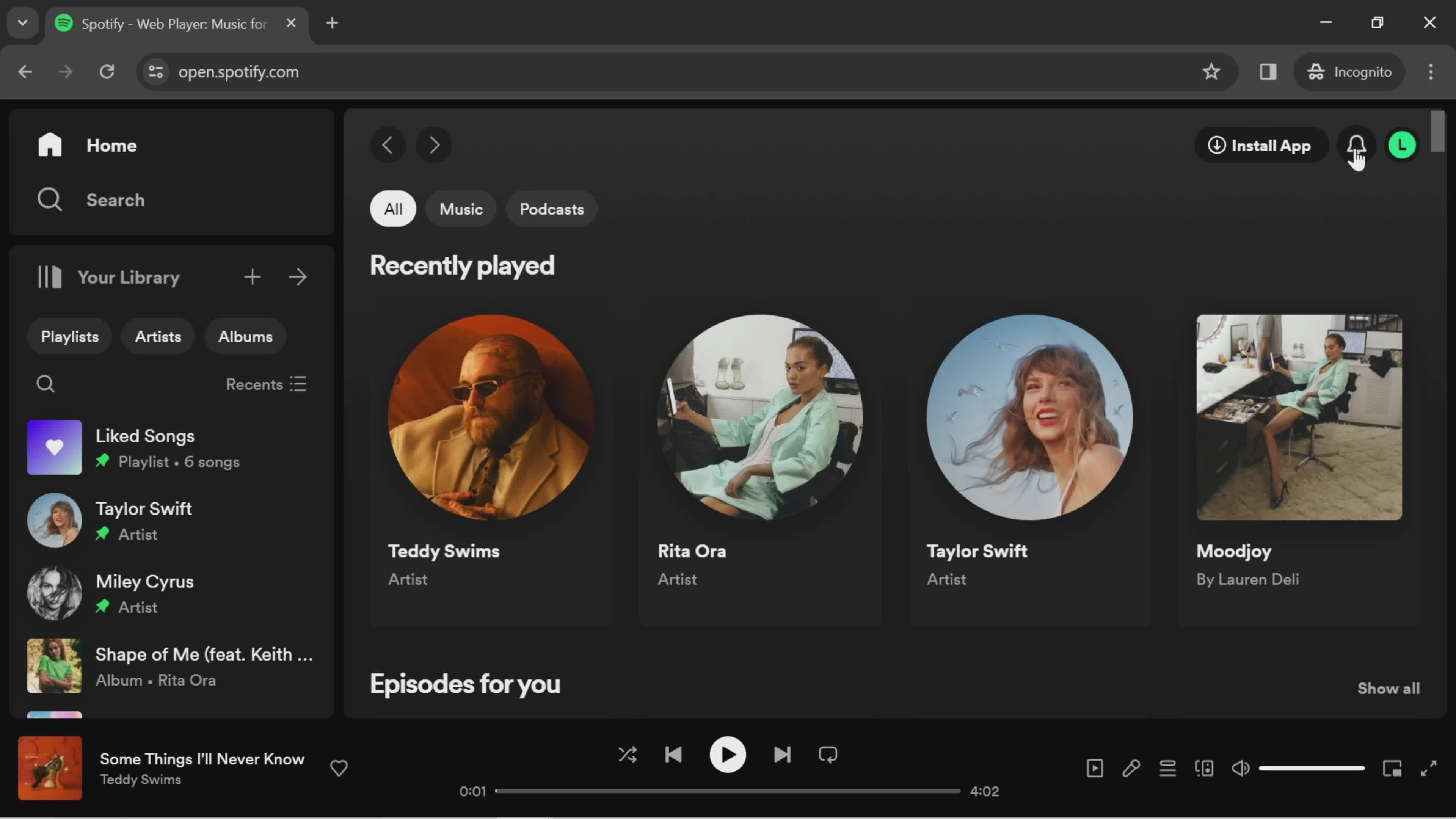The width and height of the screenshot is (1456, 819).
Task: Save song to Liked Songs heart
Action: tap(339, 768)
